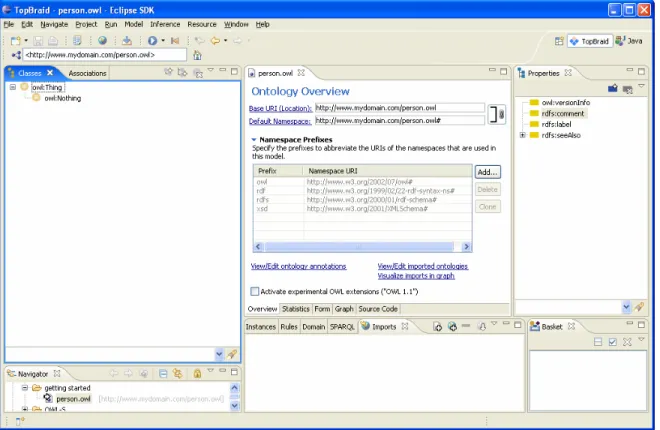660x430 pixels.
Task: Click the lock icon in Navigator toolbar
Action: point(197,373)
